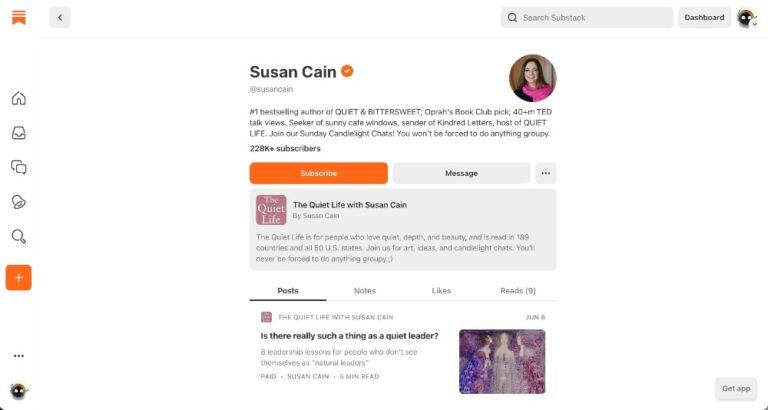Click the Search Substack field
The width and height of the screenshot is (768, 410).
(x=587, y=17)
